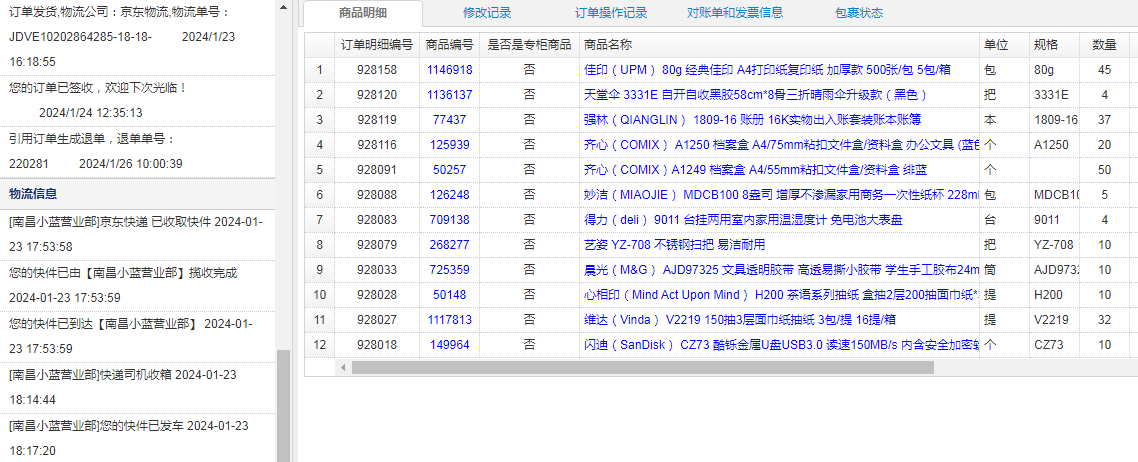This screenshot has width=1138, height=462.
Task: Open the 维达 V2219 抽纸 product link
Action: coord(740,319)
